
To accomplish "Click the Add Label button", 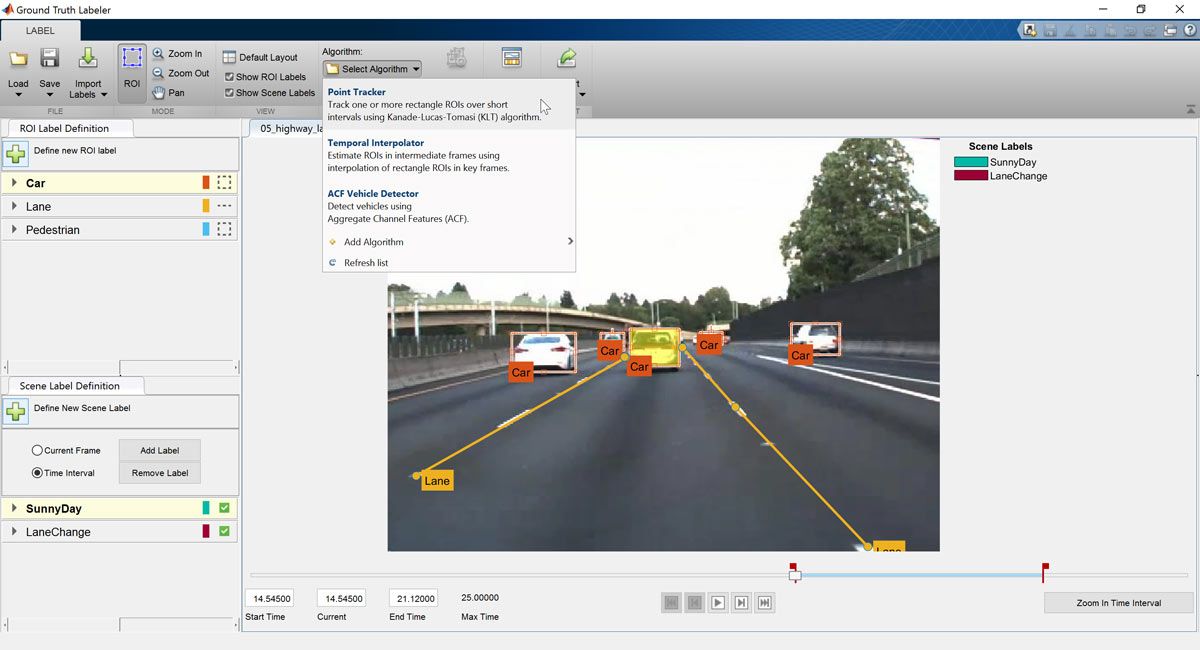I will coord(159,451).
